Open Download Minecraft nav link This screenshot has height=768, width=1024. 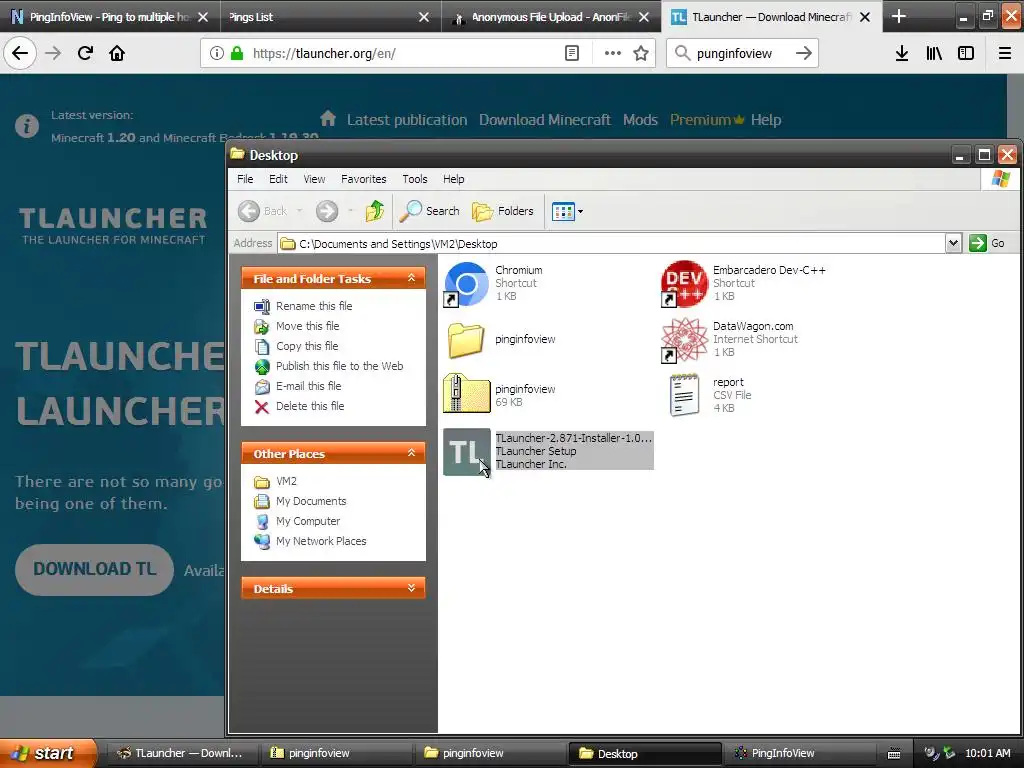click(x=545, y=120)
